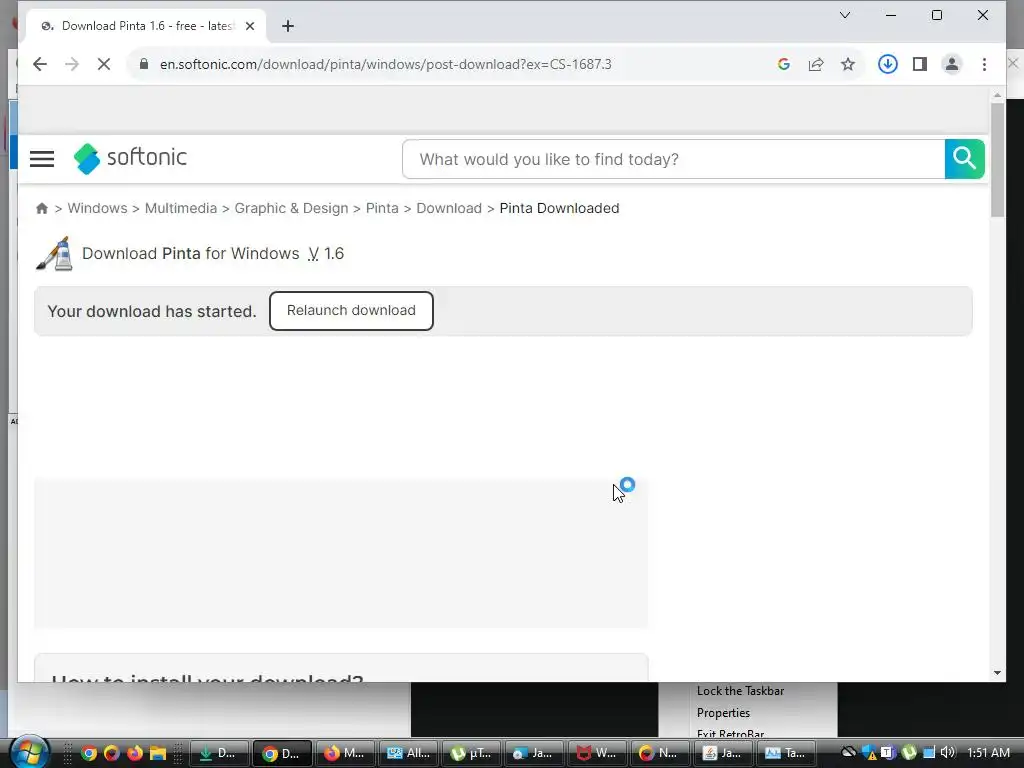Click the clock showing 1:51 AM
Image resolution: width=1024 pixels, height=768 pixels.
(x=988, y=753)
